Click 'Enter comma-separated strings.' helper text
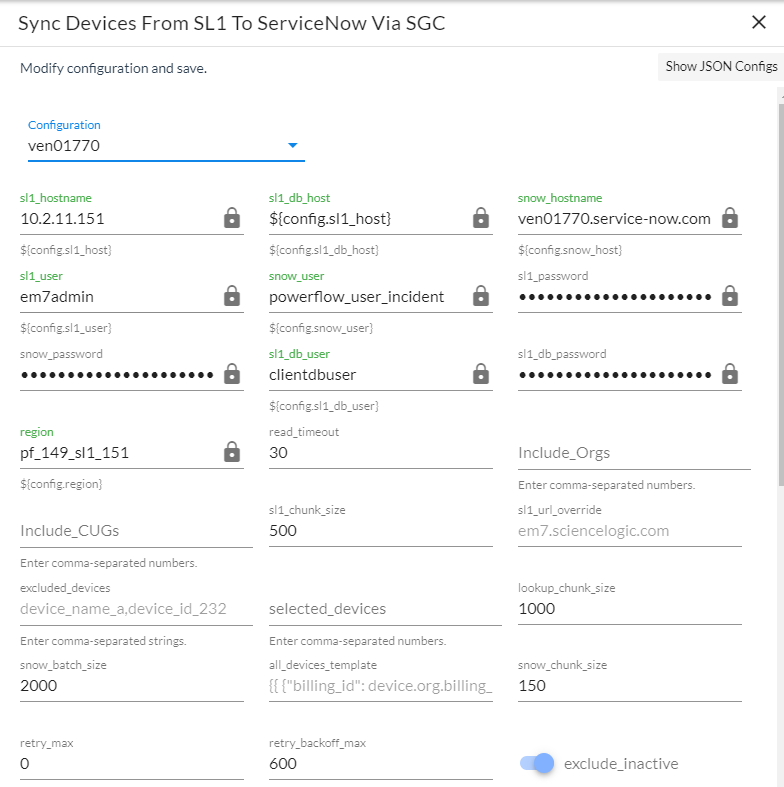 (x=103, y=641)
